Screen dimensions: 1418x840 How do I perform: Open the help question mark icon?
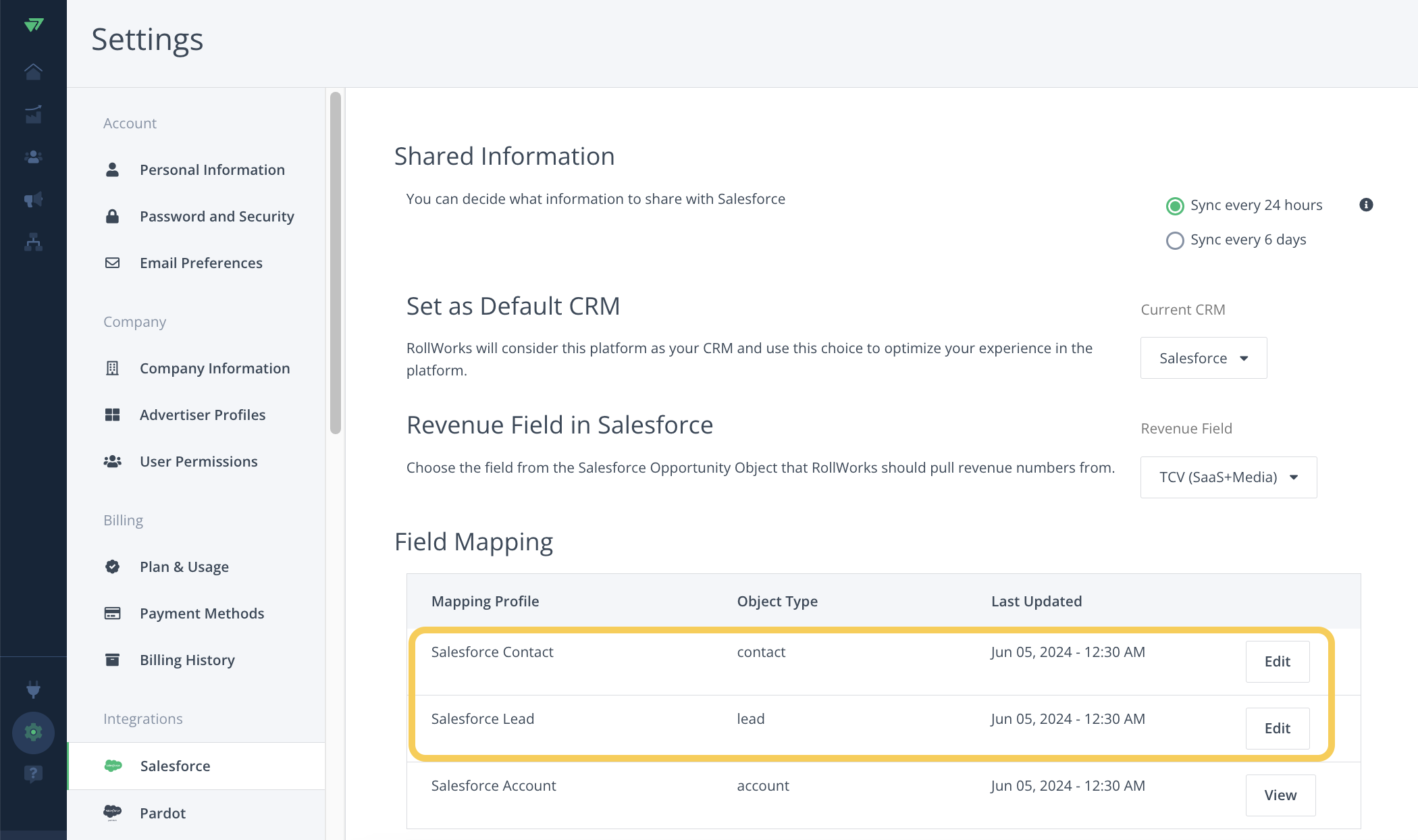(33, 774)
